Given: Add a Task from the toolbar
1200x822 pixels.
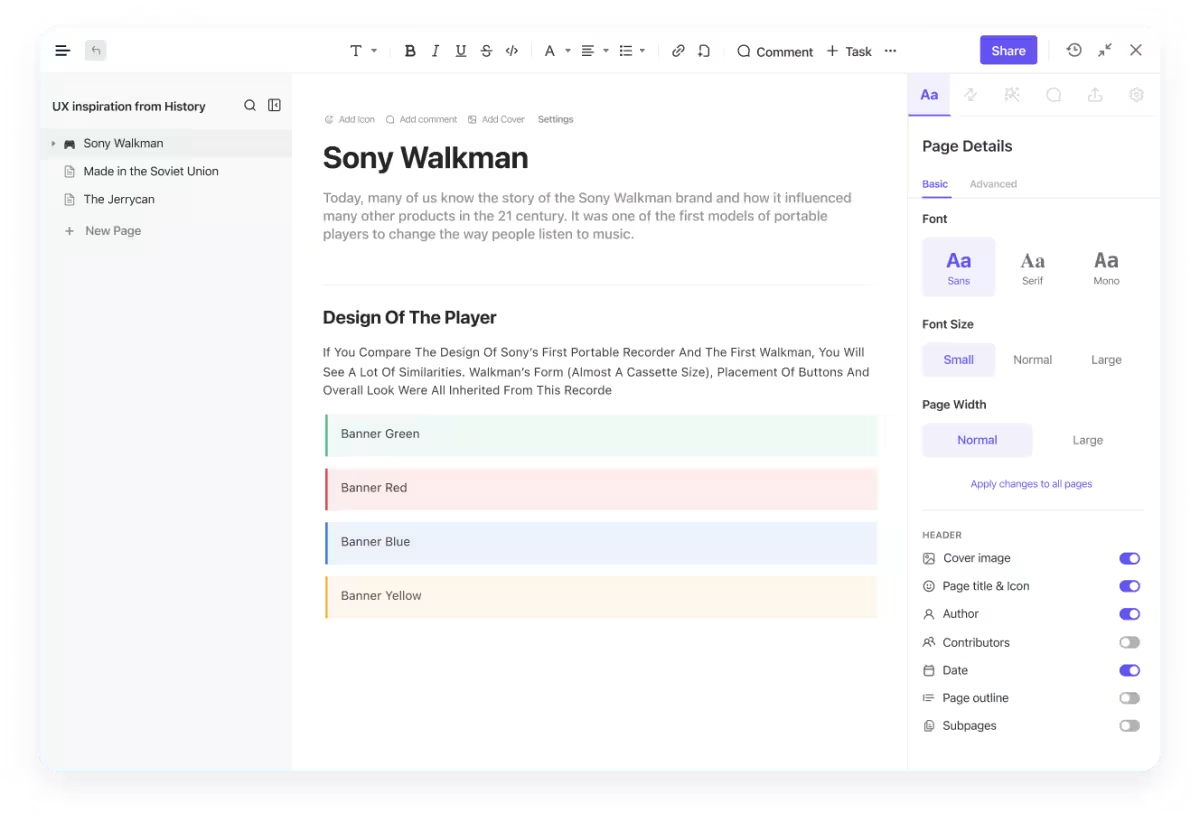Looking at the screenshot, I should [x=849, y=51].
